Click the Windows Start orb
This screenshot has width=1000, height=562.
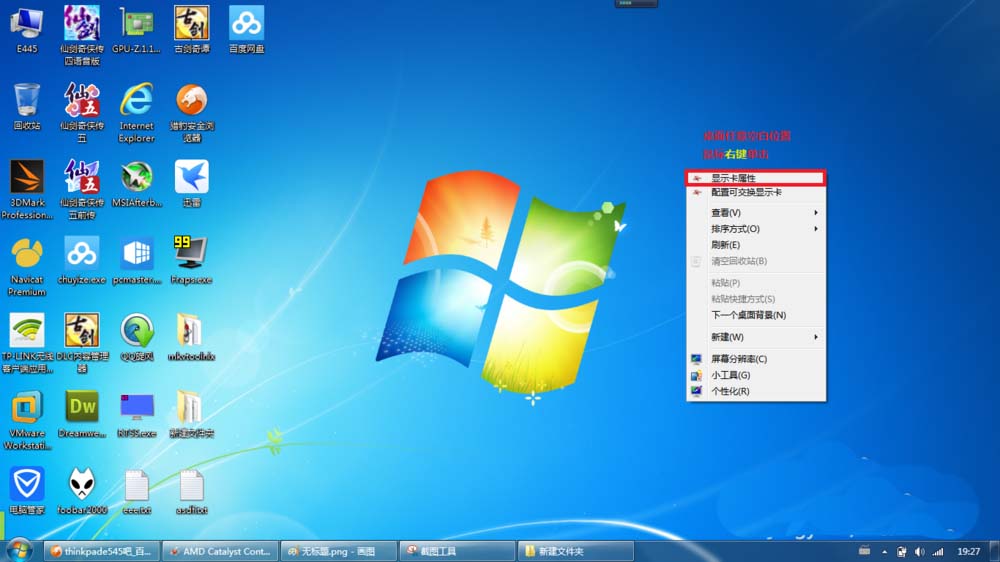pos(18,551)
